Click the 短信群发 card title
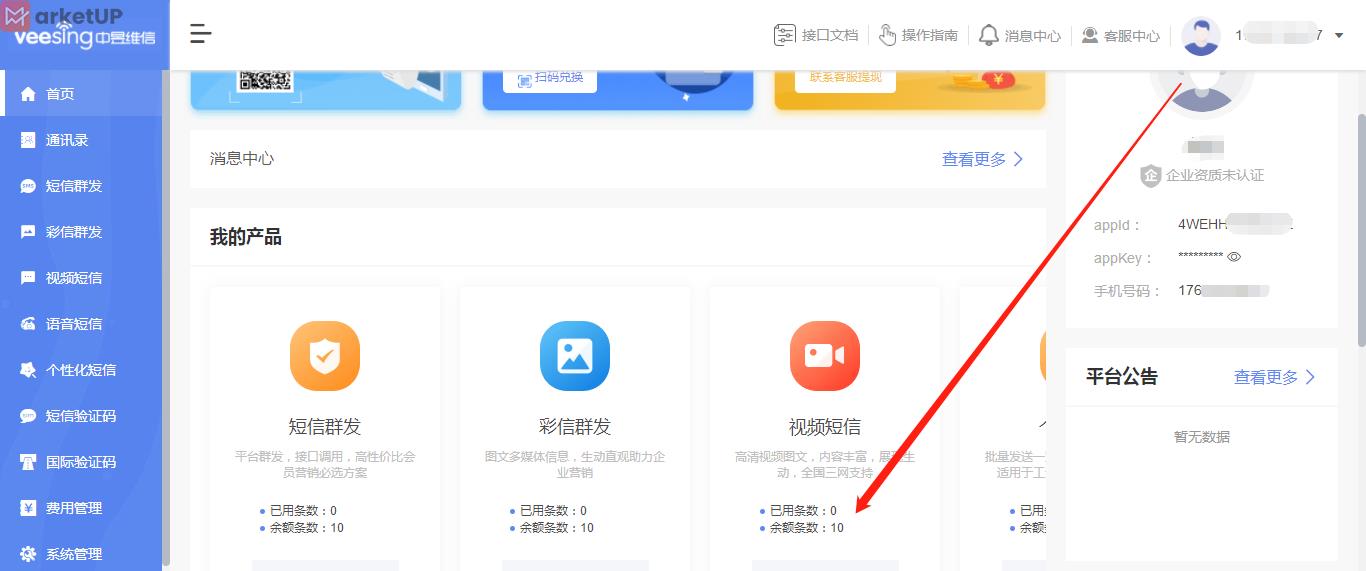Viewport: 1366px width, 571px height. coord(325,427)
